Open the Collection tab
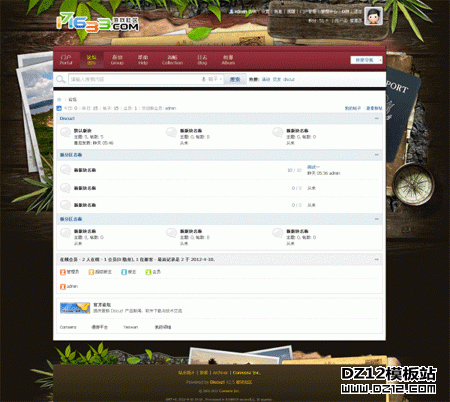This screenshot has height=402, width=450. tap(172, 60)
